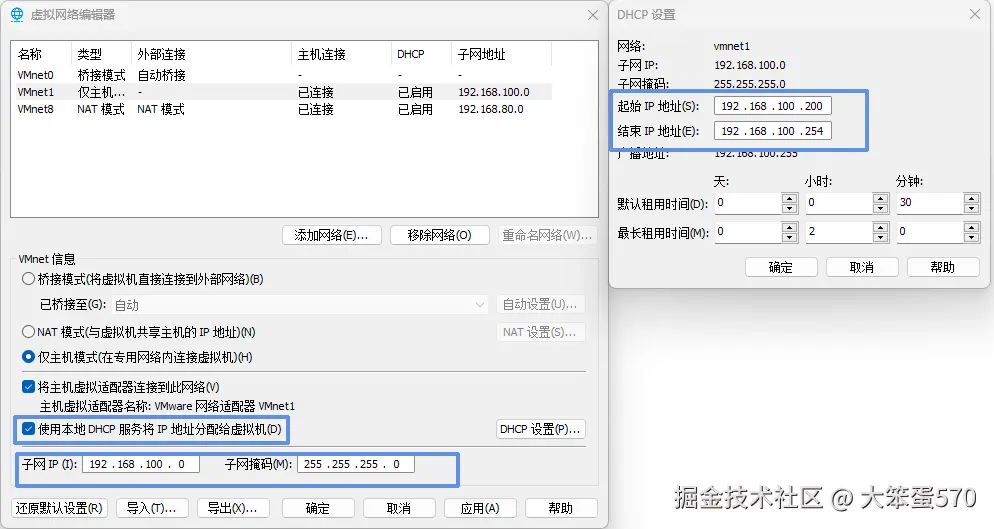This screenshot has height=529, width=994.
Task: Click NAT 设置 button
Action: tap(540, 332)
